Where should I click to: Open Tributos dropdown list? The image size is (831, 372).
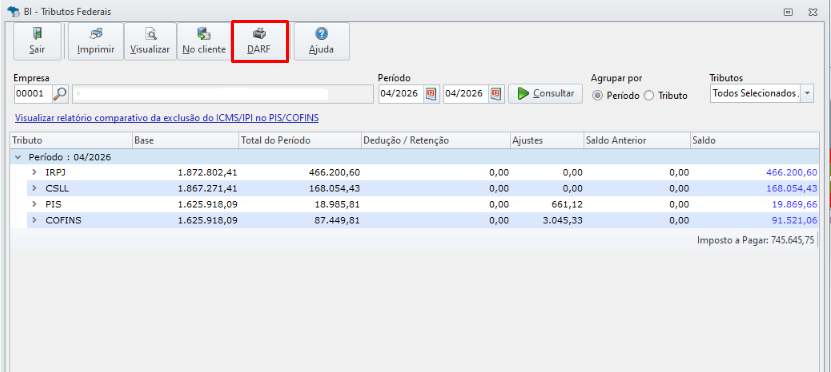(x=807, y=93)
